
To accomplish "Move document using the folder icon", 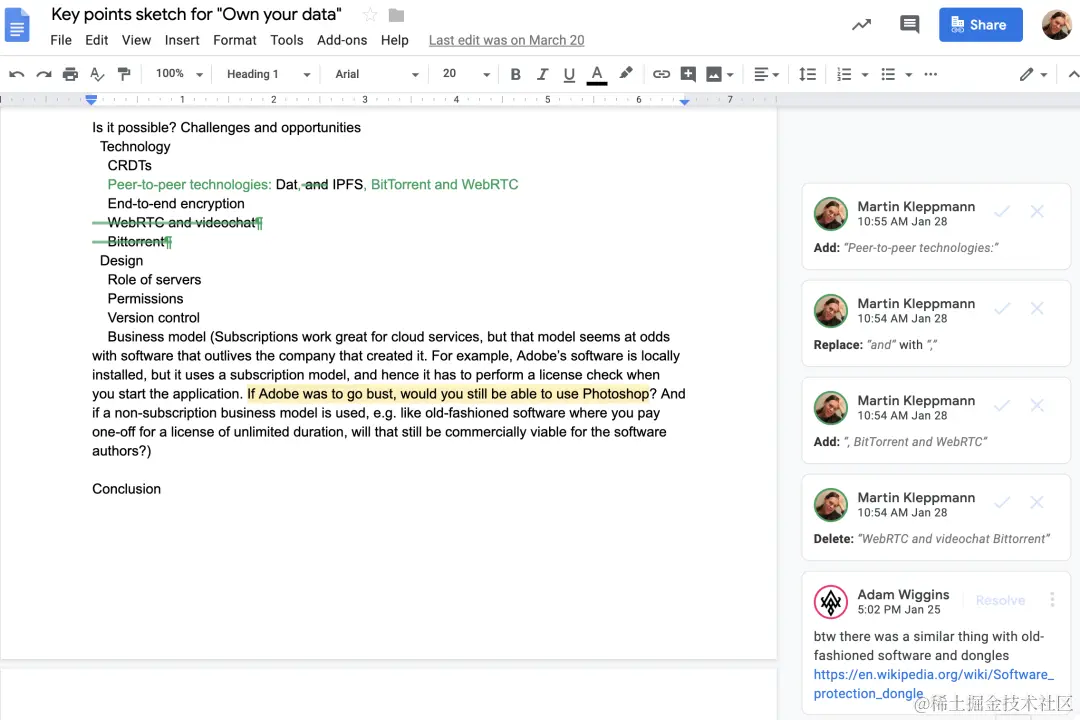I will coord(396,14).
